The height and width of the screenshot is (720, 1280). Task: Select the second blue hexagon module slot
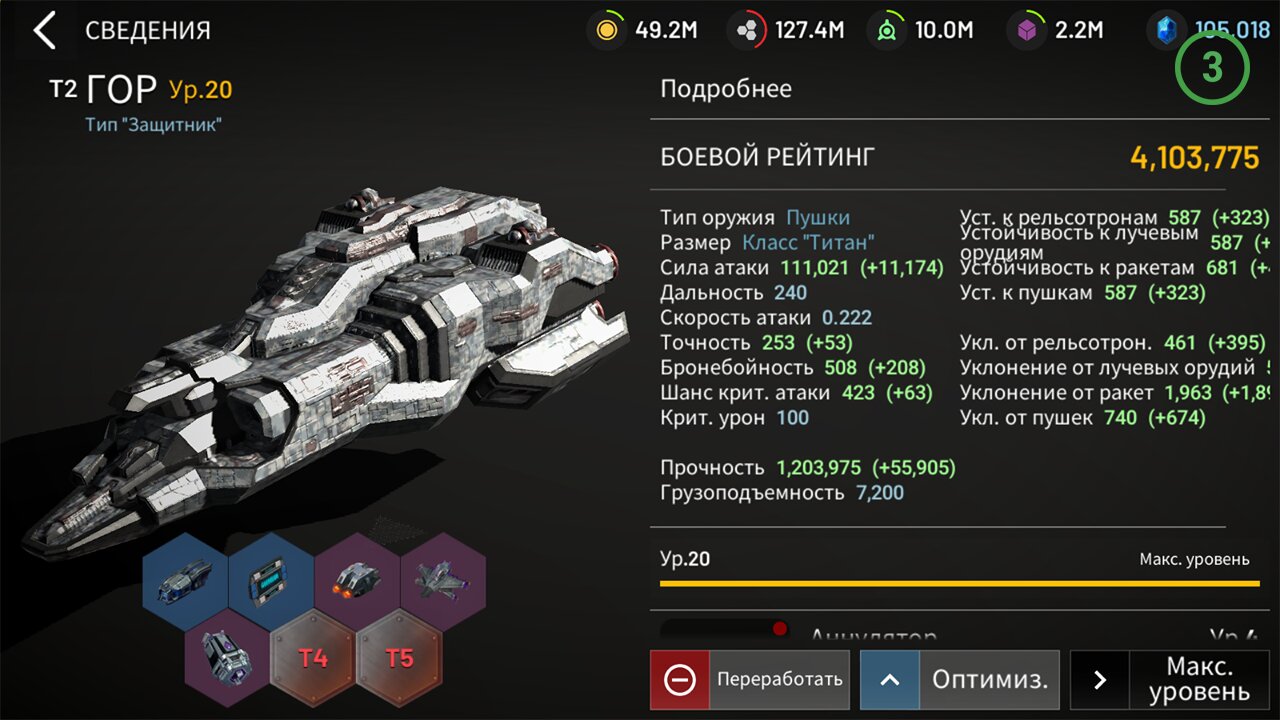coord(271,581)
